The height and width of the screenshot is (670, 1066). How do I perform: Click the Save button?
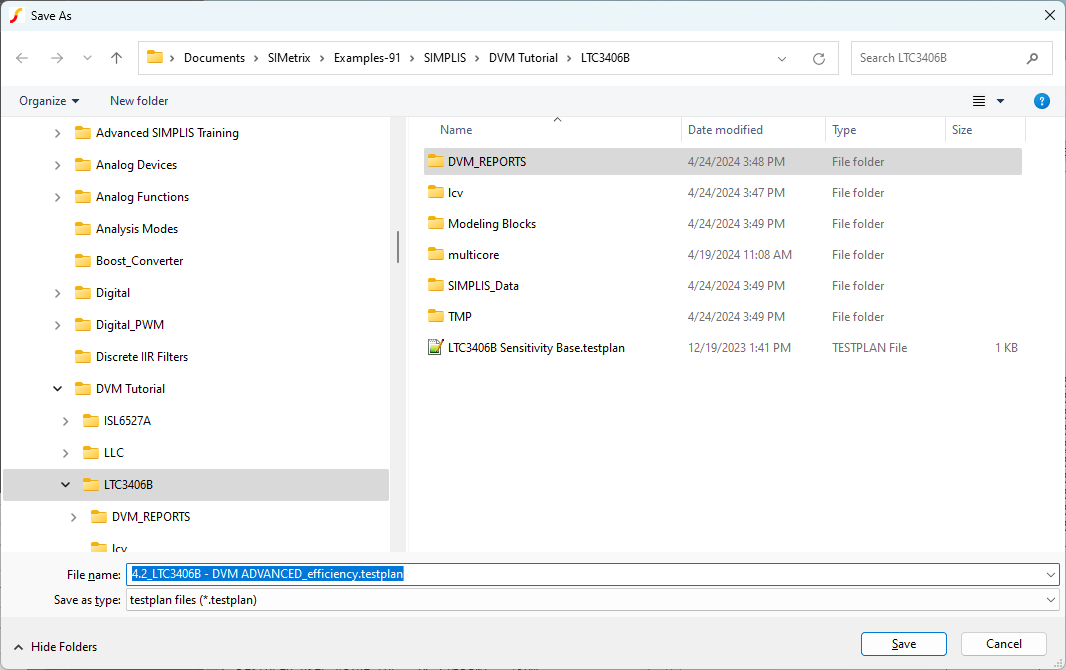tap(903, 644)
